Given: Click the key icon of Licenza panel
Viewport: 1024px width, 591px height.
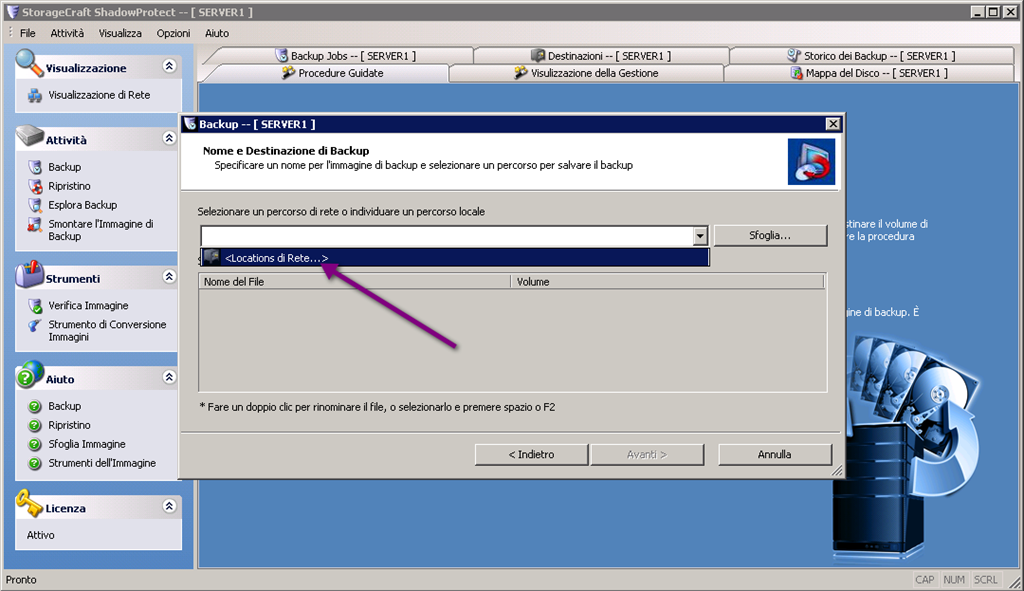Looking at the screenshot, I should pyautogui.click(x=29, y=503).
